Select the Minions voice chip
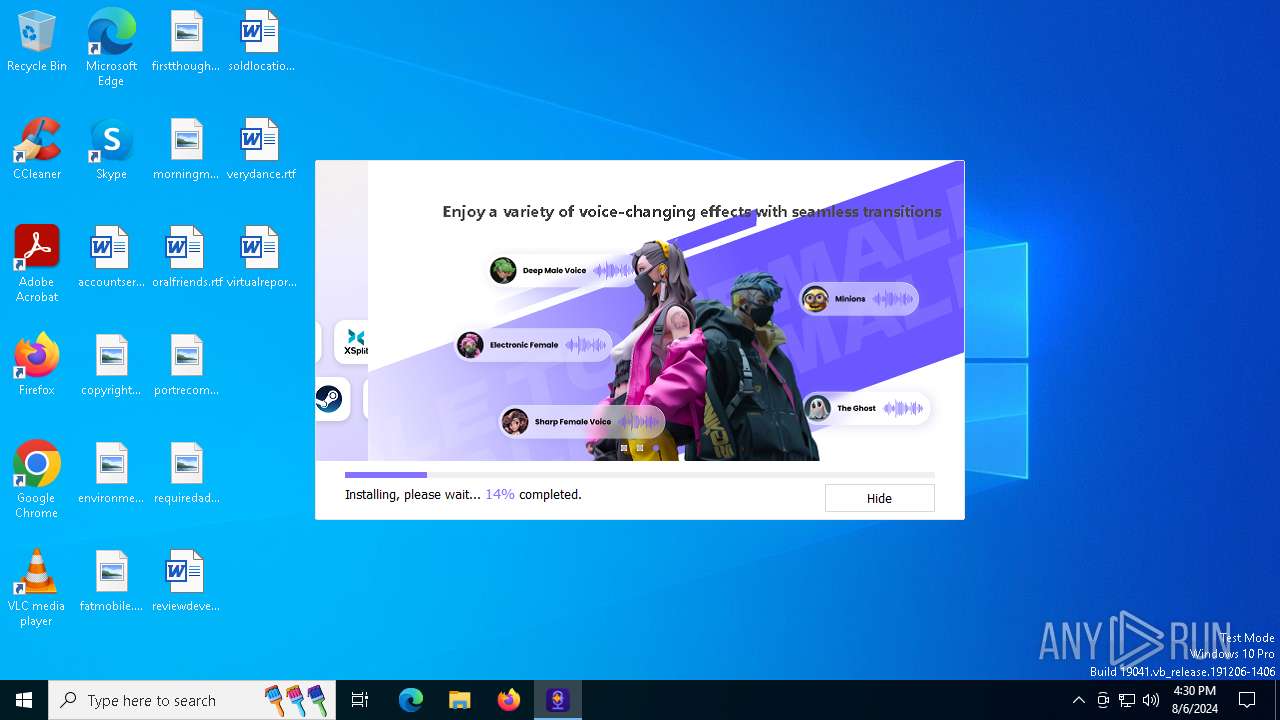This screenshot has width=1280, height=720. pos(858,298)
